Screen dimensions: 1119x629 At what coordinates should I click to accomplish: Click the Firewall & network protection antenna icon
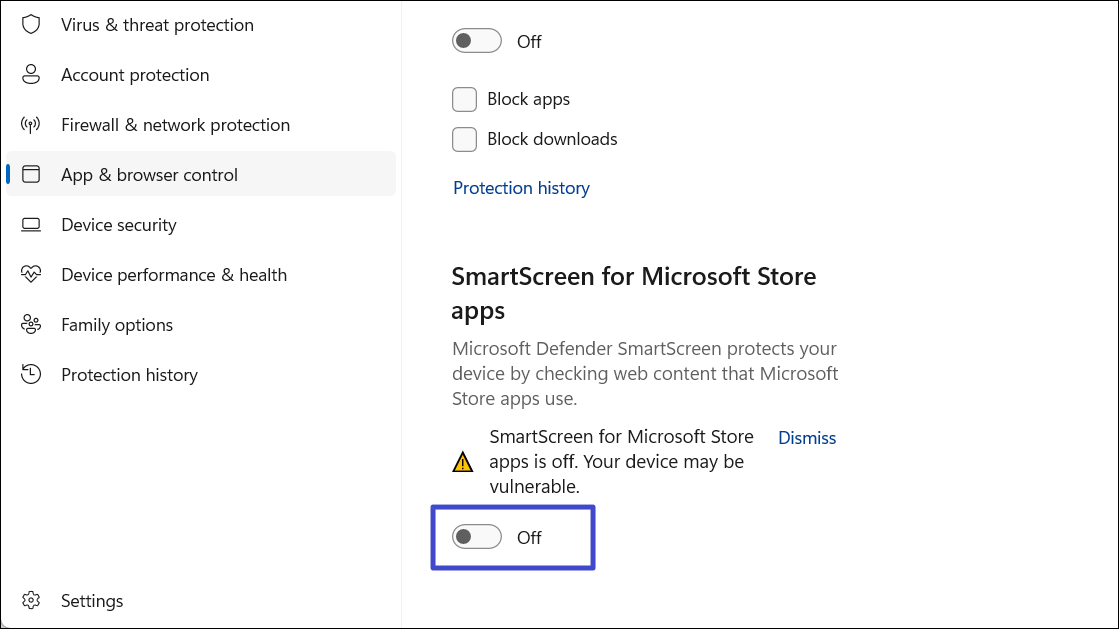click(x=31, y=125)
